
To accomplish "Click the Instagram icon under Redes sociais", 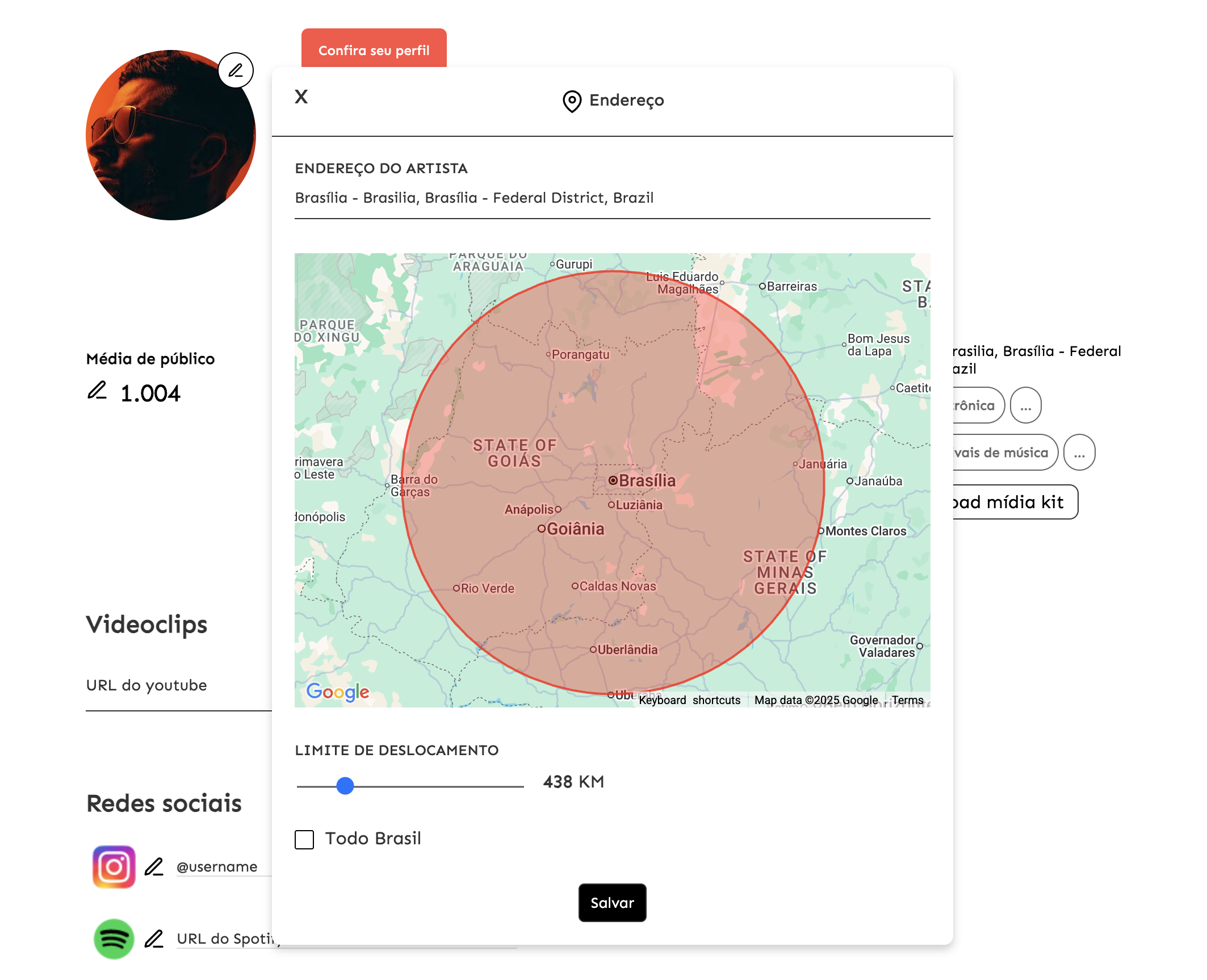I will 114,866.
